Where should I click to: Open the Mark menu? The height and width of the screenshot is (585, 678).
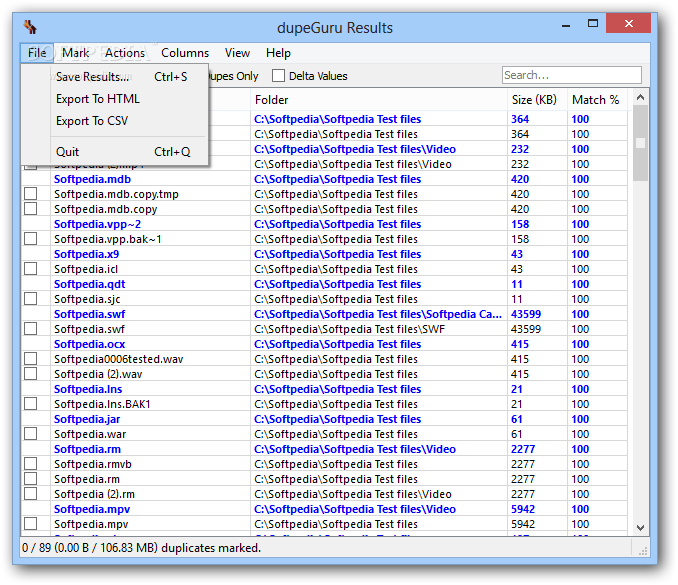75,53
